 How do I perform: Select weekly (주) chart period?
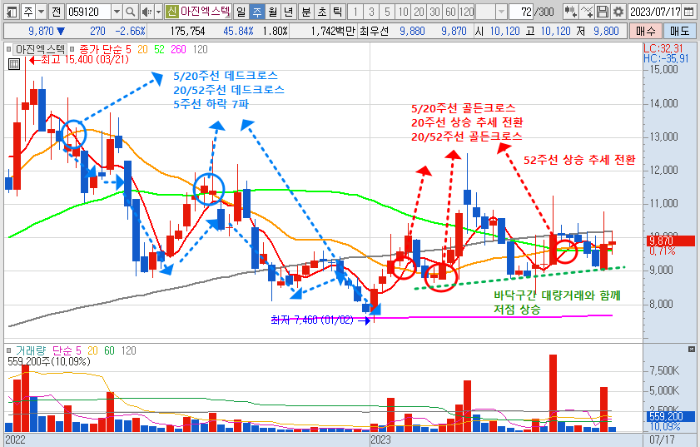257,12
